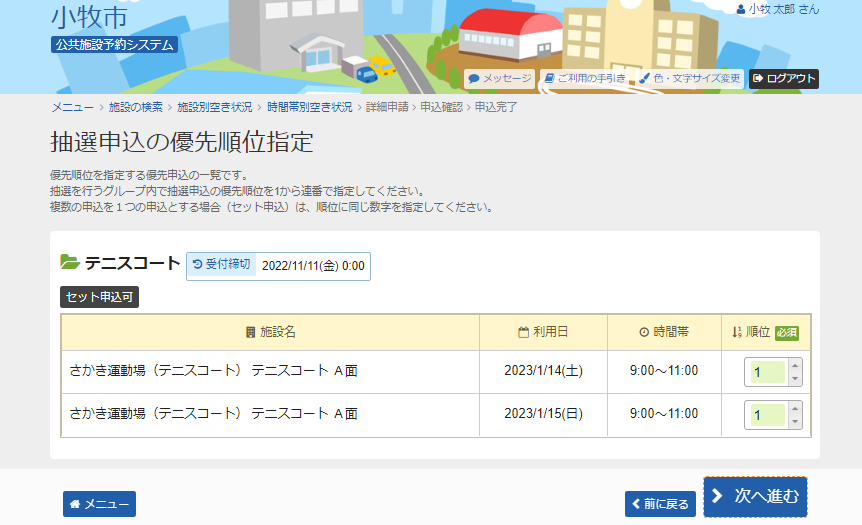The height and width of the screenshot is (525, 862).
Task: Open 時間帯別空き状況 breadcrumb link
Action: (x=309, y=106)
